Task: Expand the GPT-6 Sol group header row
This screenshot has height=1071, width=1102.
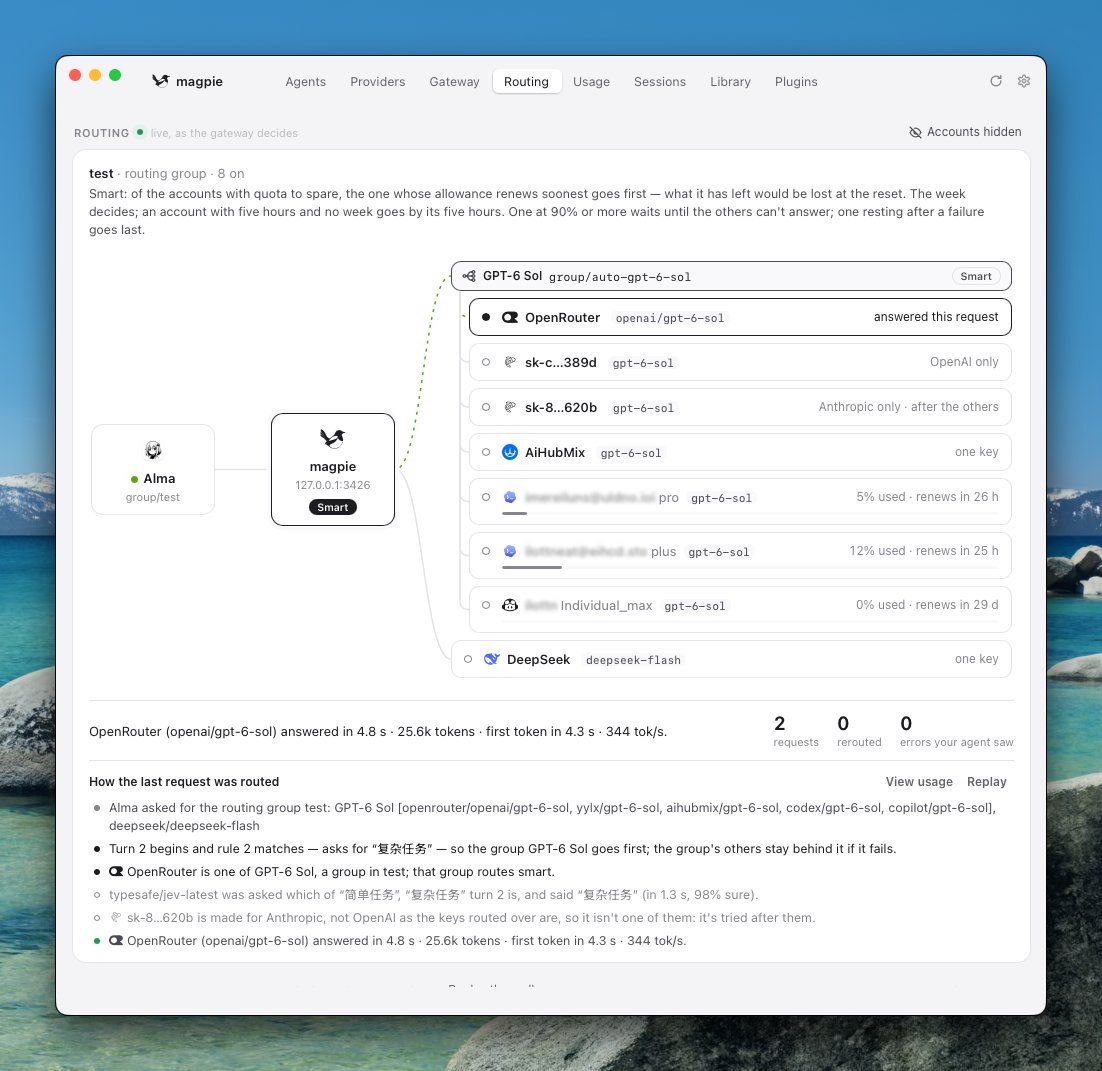Action: click(731, 276)
